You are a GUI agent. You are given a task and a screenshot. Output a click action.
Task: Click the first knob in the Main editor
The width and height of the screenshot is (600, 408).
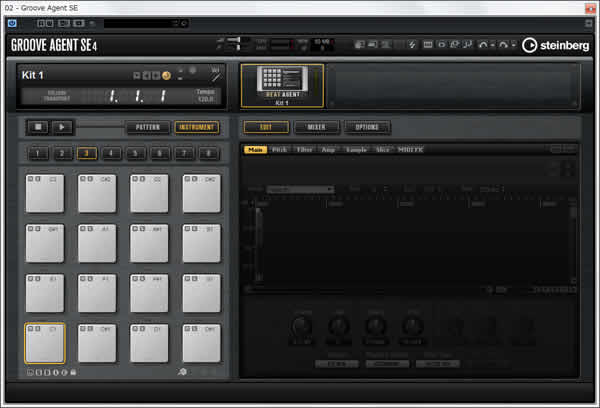tap(301, 326)
